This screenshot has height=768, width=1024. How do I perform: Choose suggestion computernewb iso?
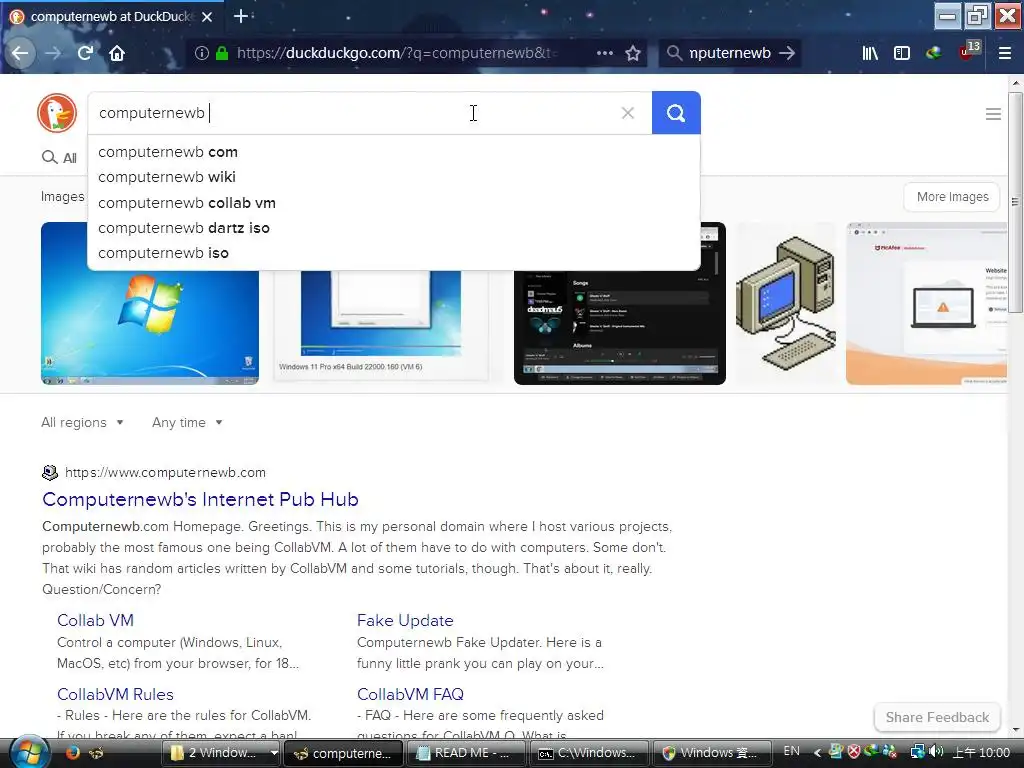pos(394,253)
